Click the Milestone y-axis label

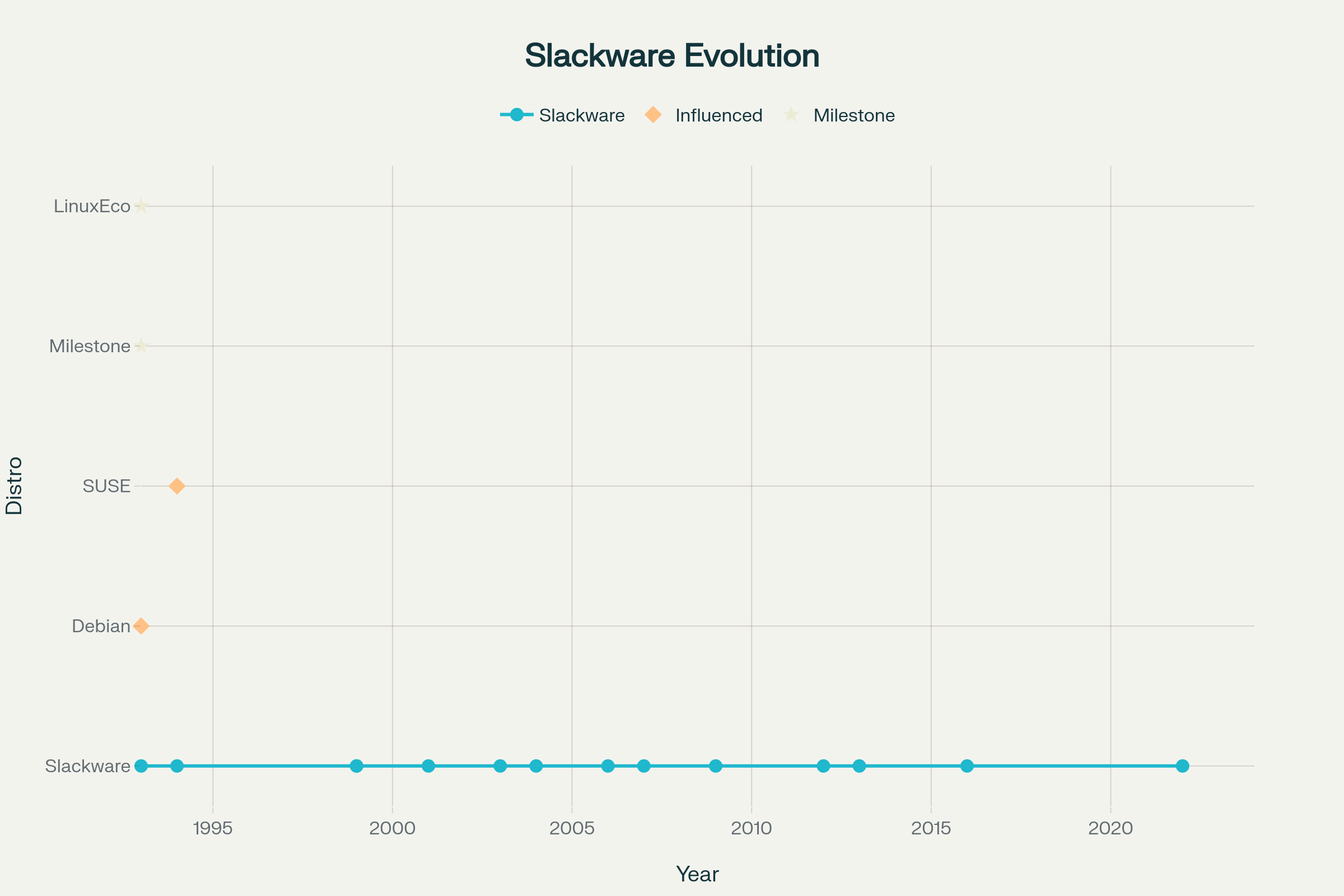click(x=90, y=346)
